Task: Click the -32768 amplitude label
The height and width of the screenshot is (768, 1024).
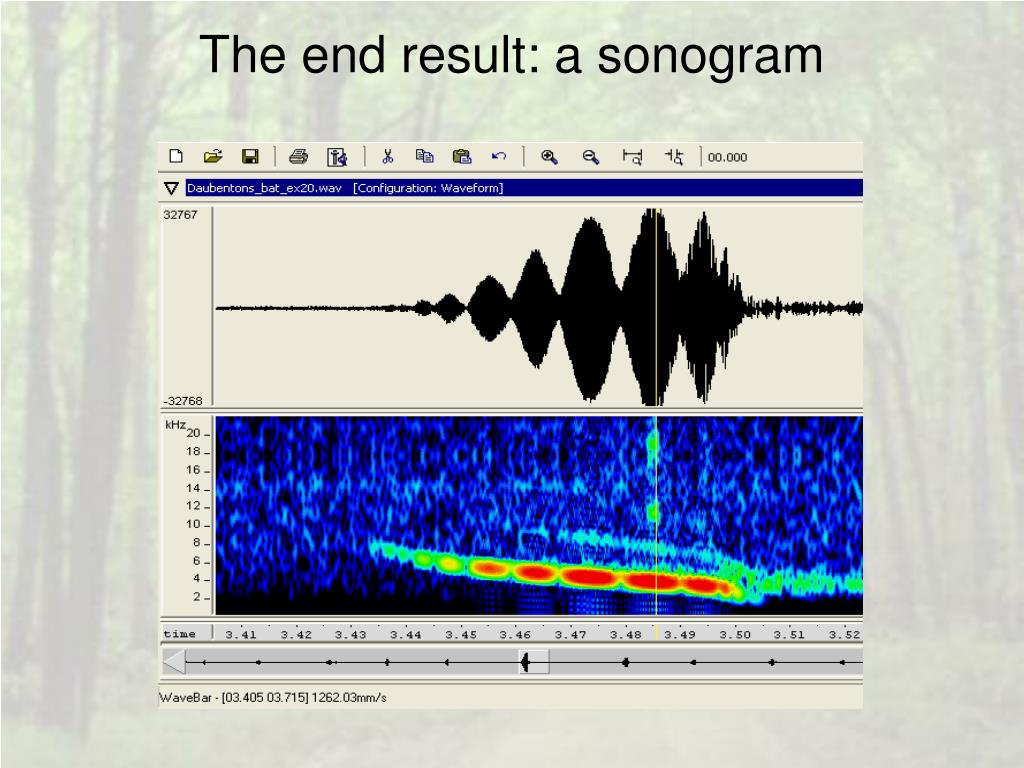Action: [183, 401]
